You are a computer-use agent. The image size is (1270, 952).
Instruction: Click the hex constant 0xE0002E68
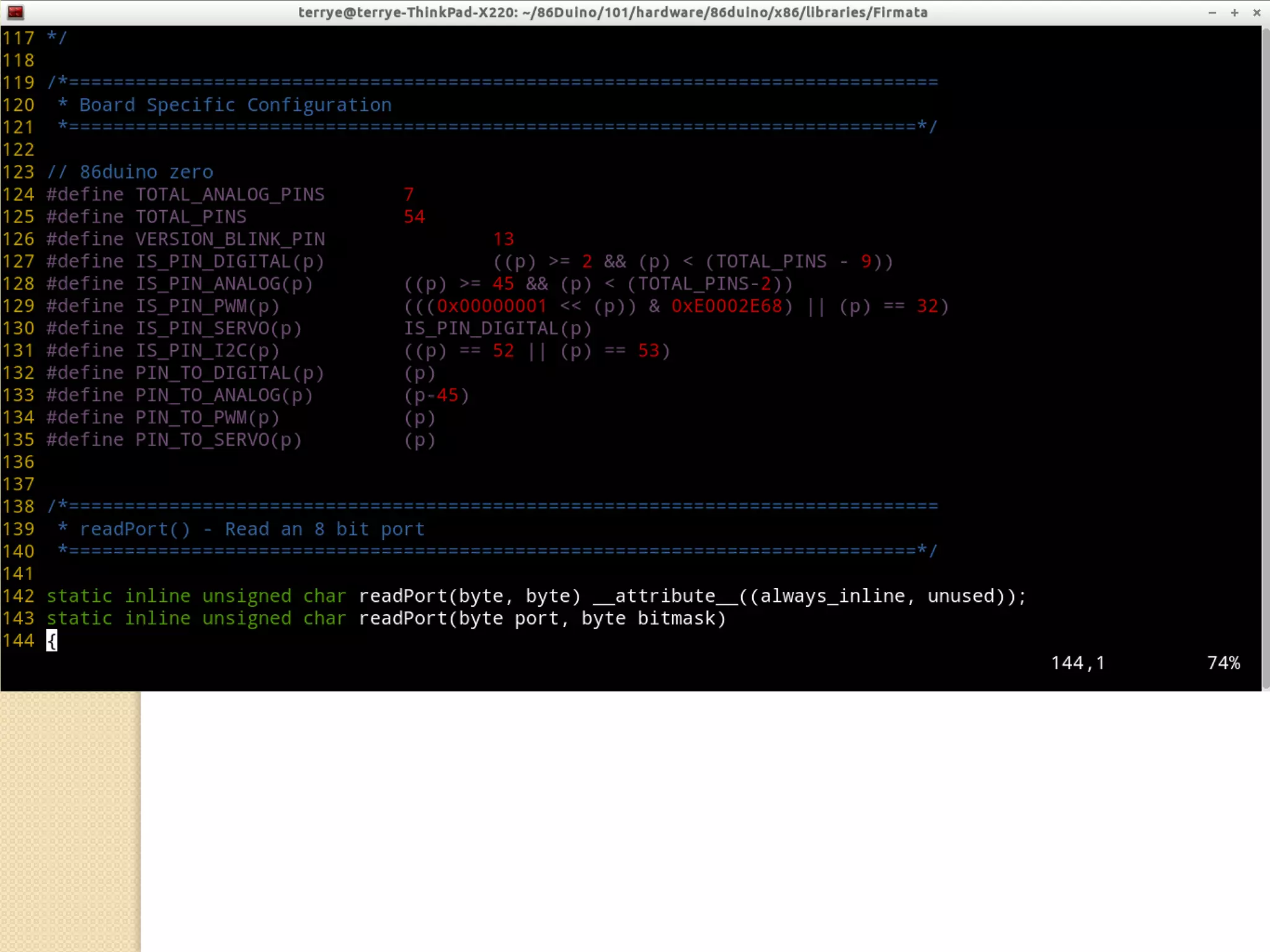coord(726,306)
